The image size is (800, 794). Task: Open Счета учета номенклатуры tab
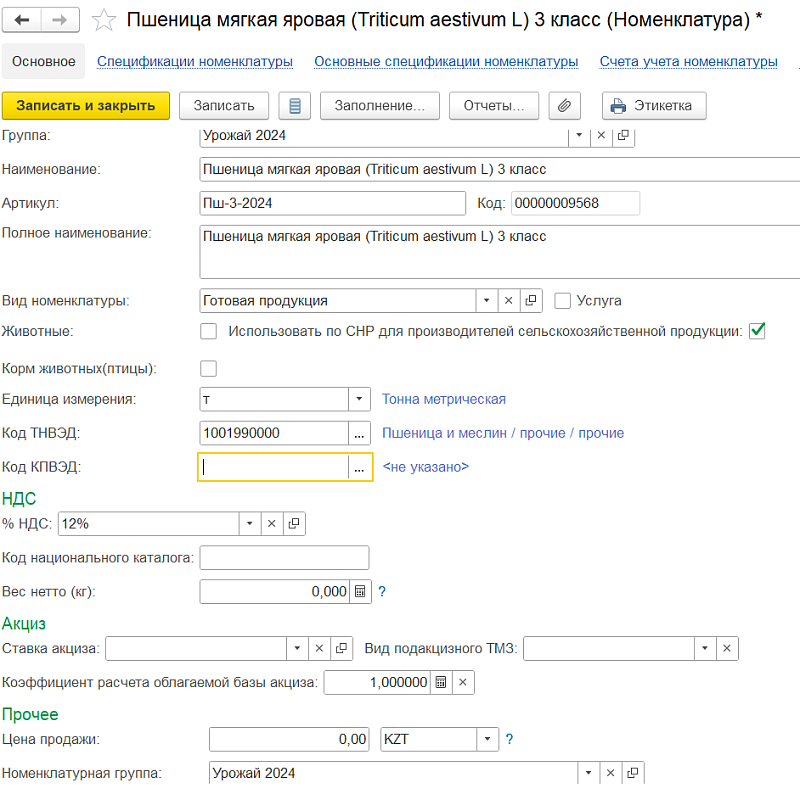[688, 61]
